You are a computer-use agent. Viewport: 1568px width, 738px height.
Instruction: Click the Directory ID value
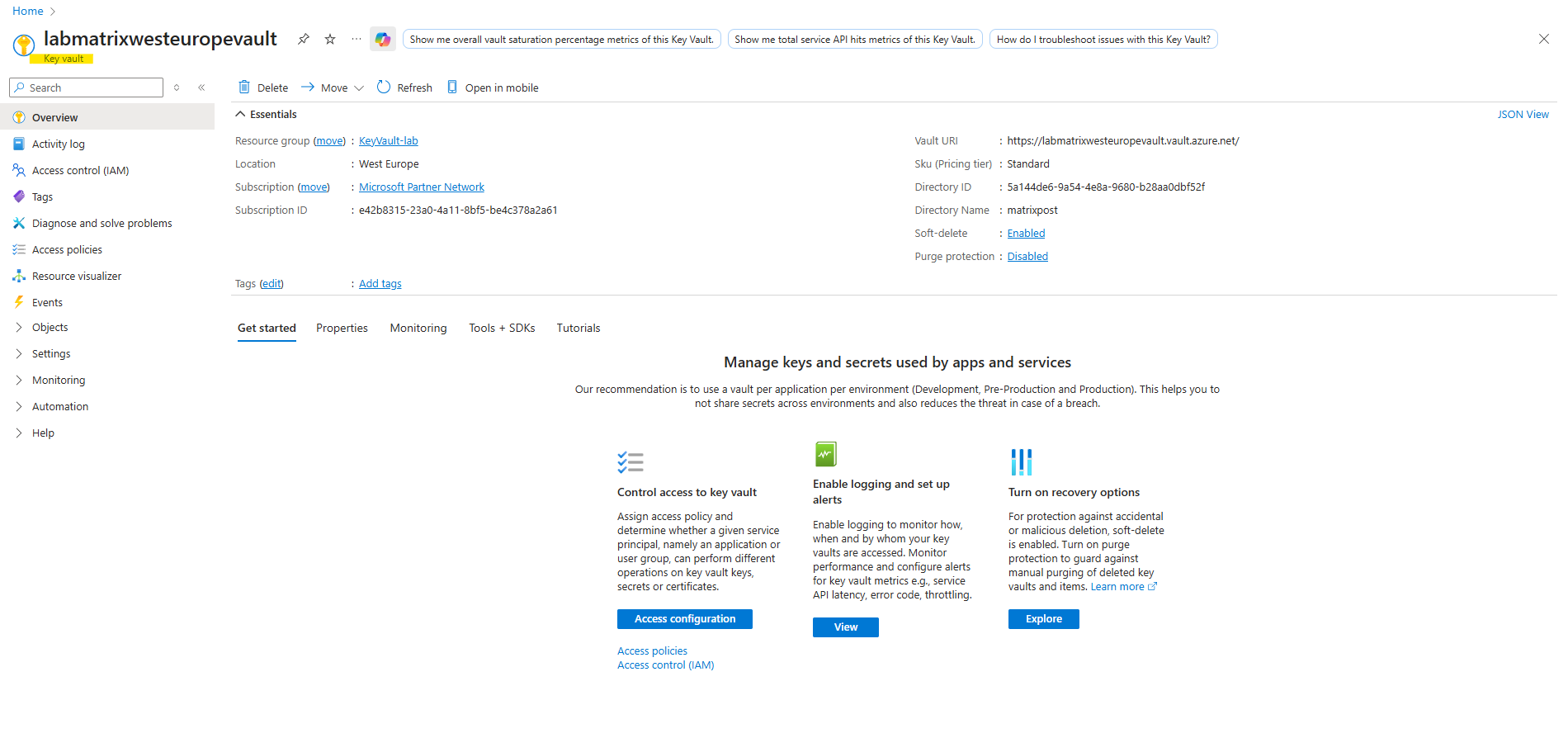(x=1106, y=187)
